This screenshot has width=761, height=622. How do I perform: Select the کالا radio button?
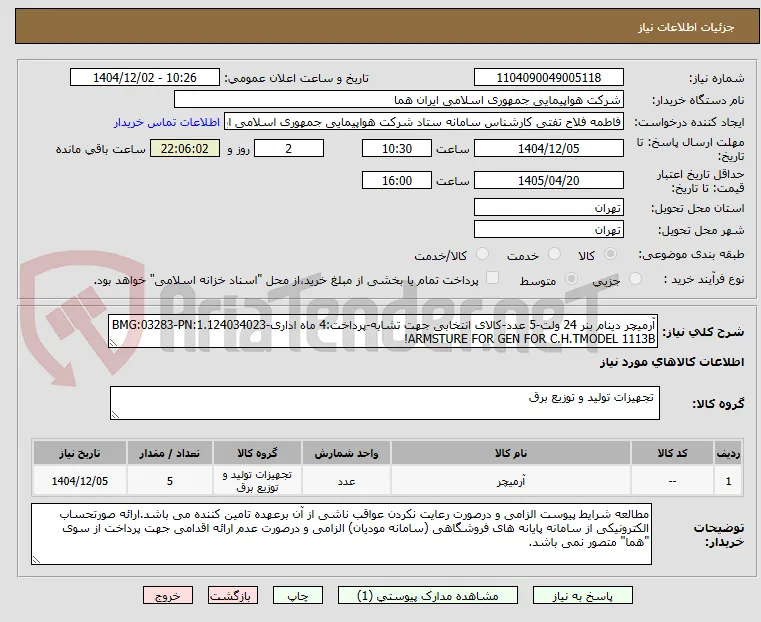(x=611, y=254)
